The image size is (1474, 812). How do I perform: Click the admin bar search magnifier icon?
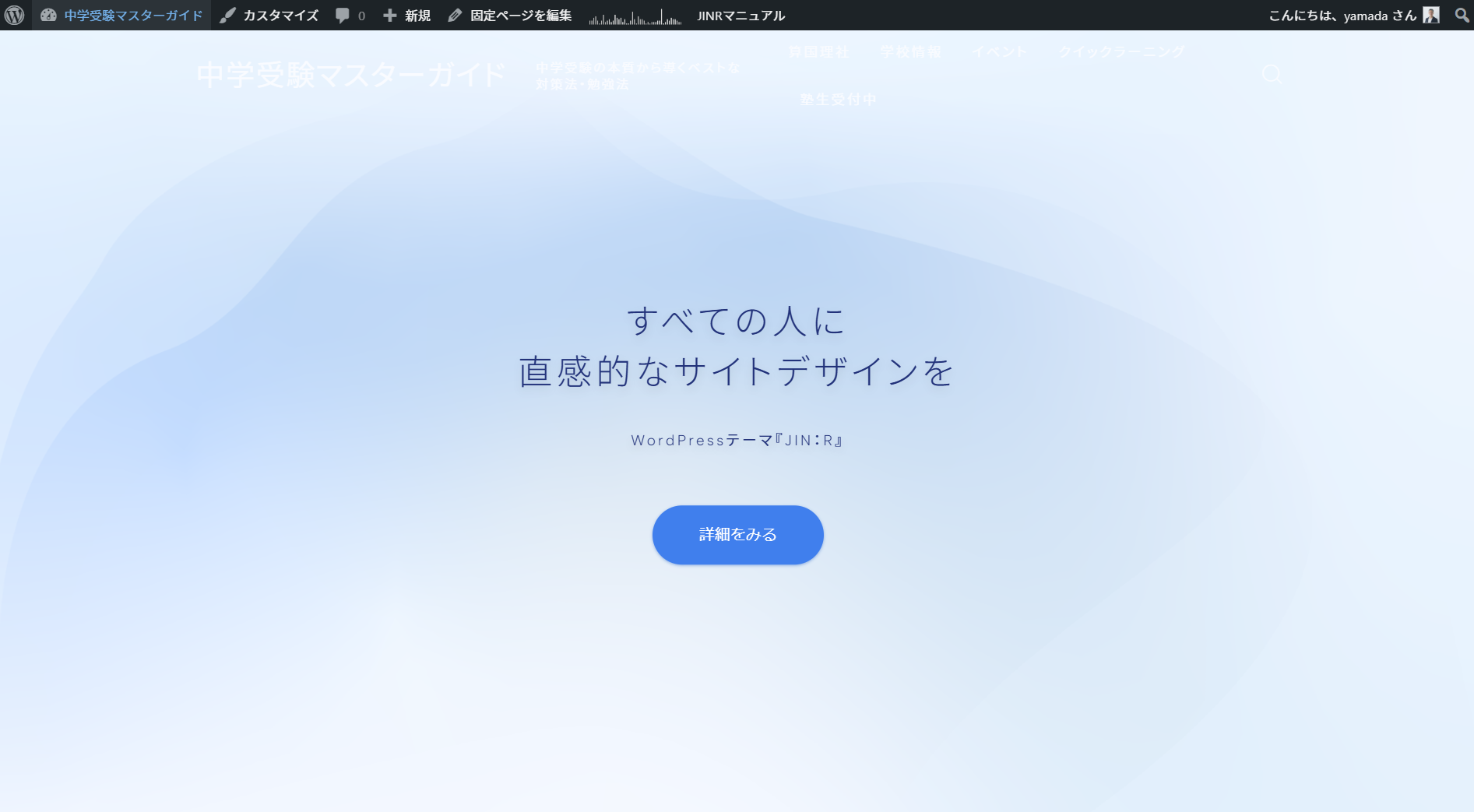(x=1462, y=16)
